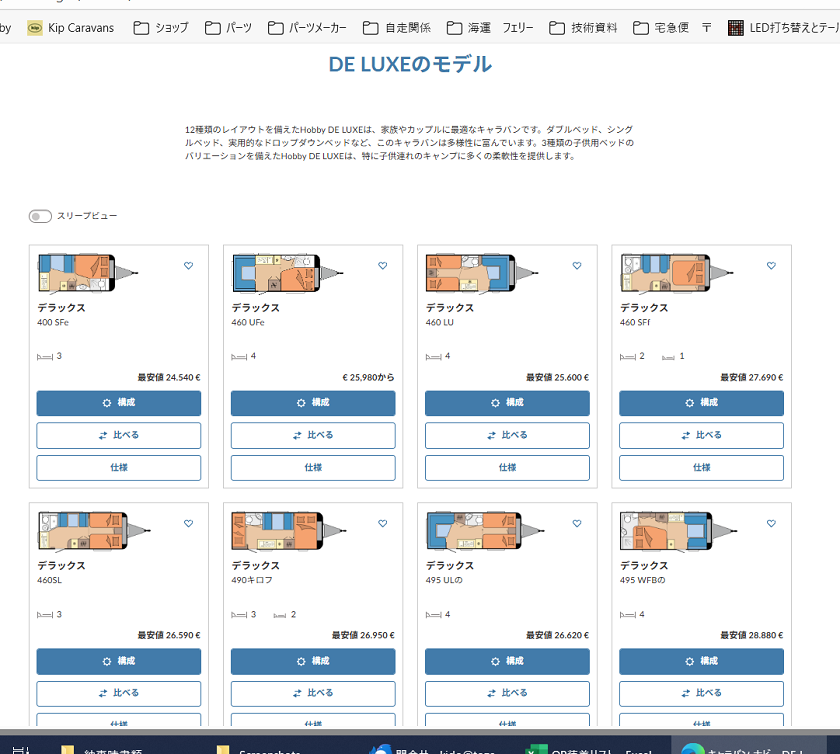Viewport: 840px width, 754px height.
Task: Click the DE LUXEのモデル heading
Action: coord(410,64)
